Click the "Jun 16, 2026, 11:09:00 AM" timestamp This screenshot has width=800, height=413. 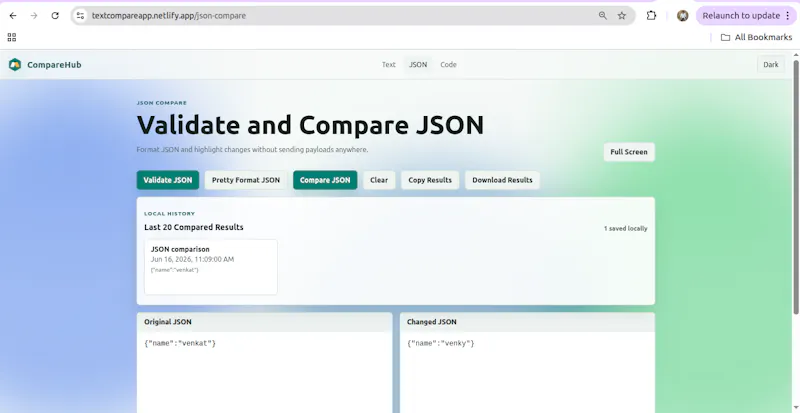point(192,259)
